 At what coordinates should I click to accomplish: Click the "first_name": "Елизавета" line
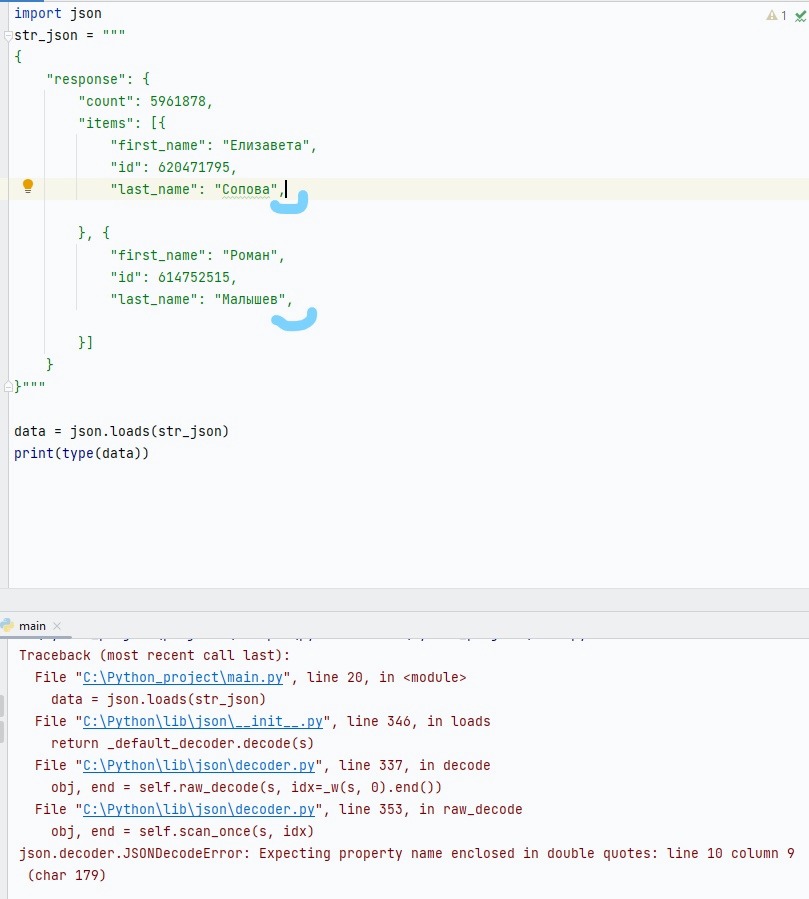pyautogui.click(x=213, y=145)
